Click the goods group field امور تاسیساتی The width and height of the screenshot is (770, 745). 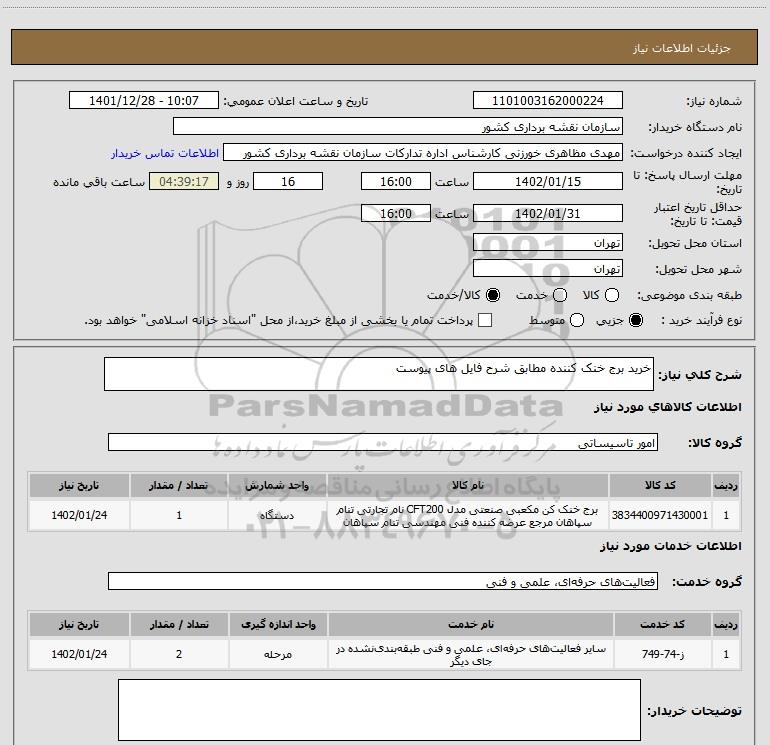pyautogui.click(x=383, y=442)
